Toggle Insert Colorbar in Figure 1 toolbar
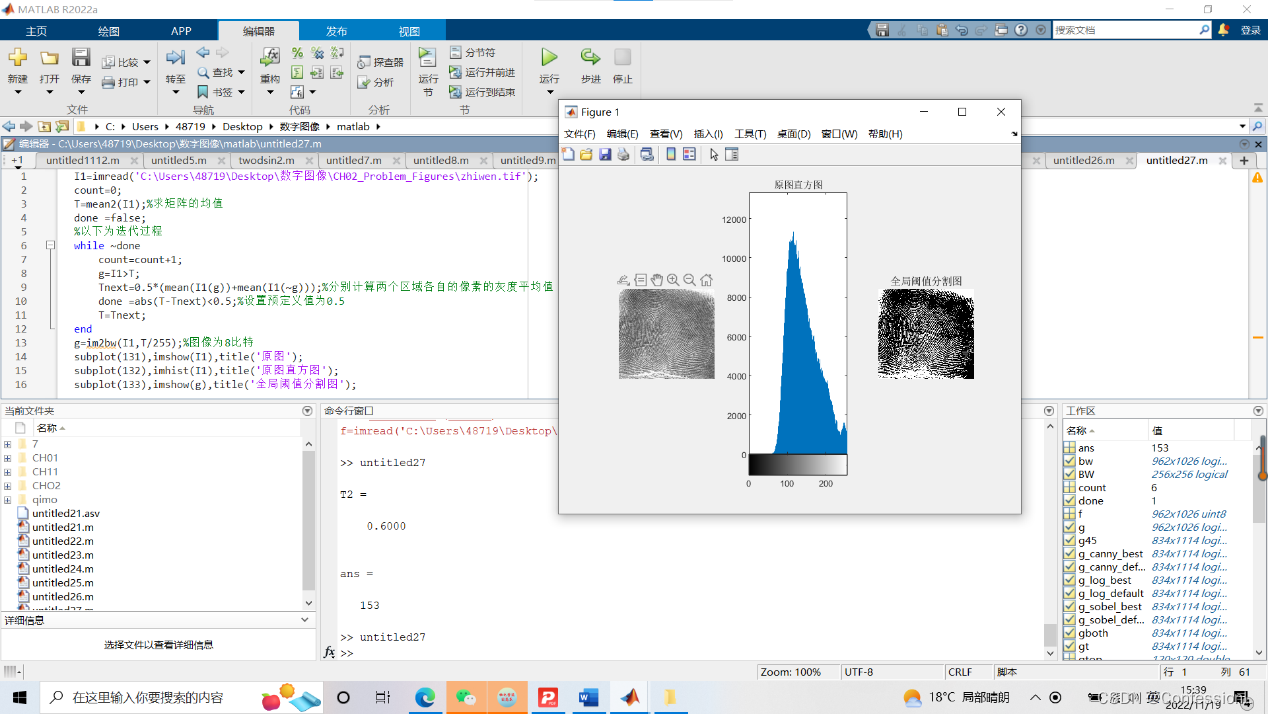 point(671,154)
